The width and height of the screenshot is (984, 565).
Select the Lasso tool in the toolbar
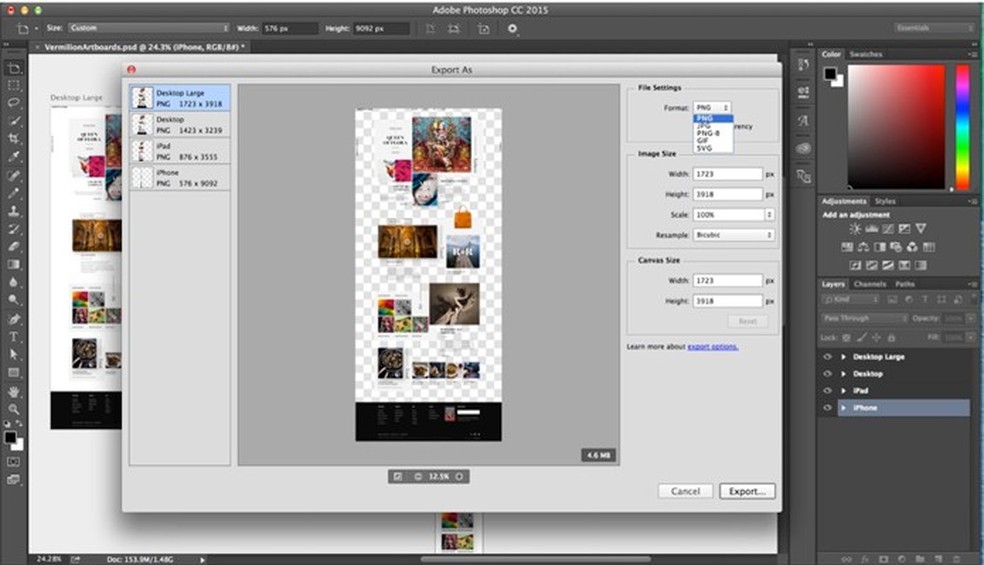coord(14,102)
